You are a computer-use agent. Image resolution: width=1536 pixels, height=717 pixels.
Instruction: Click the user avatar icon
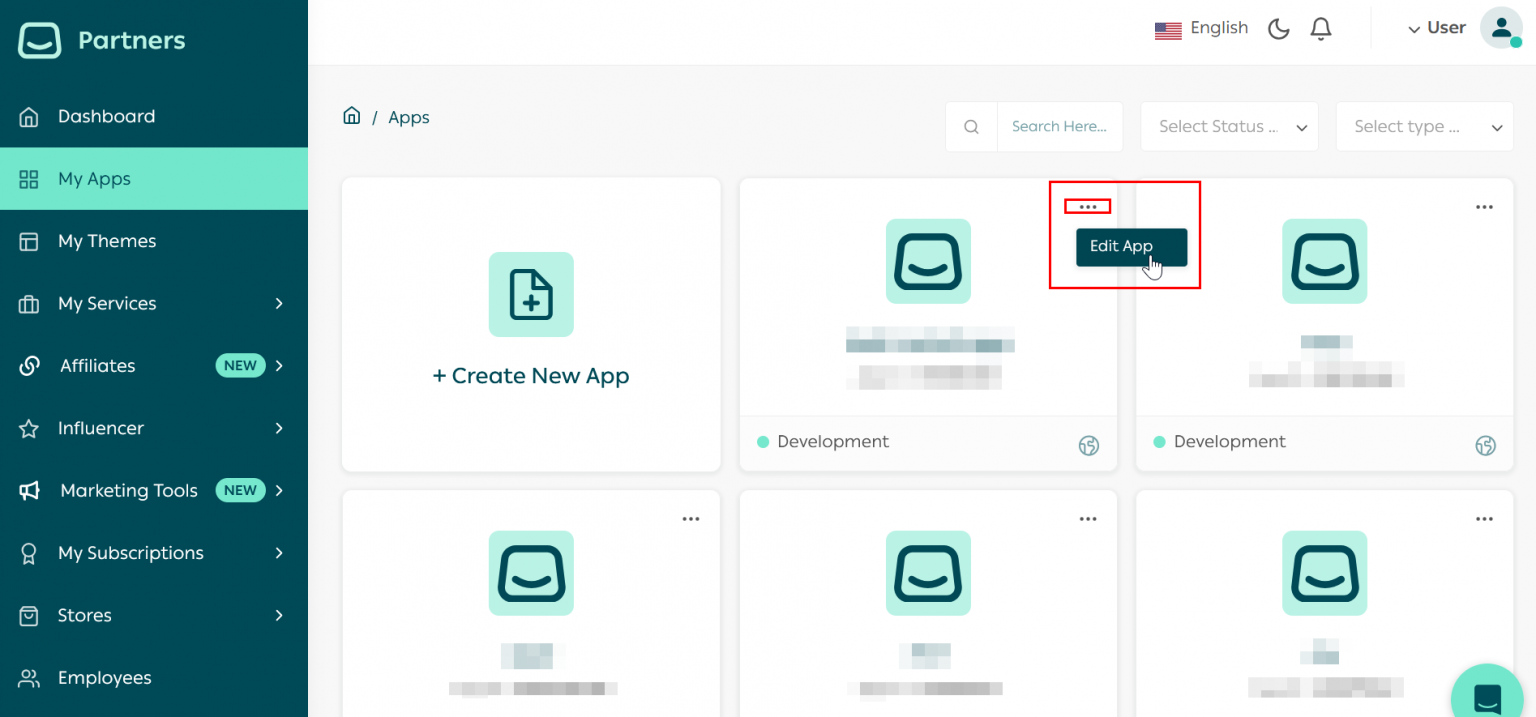(1501, 29)
